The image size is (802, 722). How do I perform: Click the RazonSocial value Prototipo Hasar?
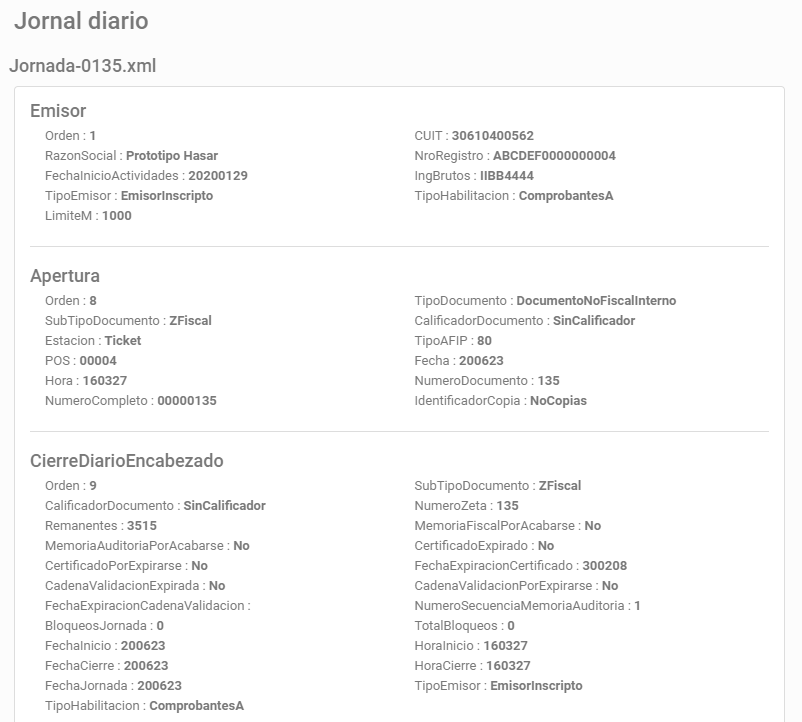pyautogui.click(x=172, y=155)
